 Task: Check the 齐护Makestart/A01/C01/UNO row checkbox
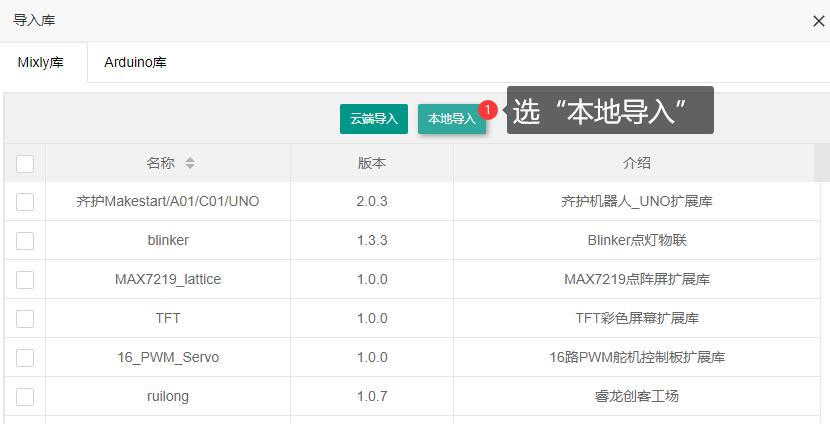[25, 202]
